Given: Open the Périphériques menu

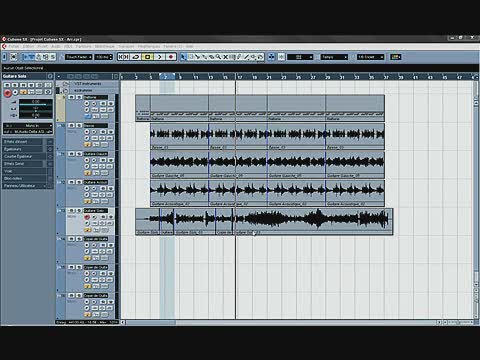Looking at the screenshot, I should coord(149,46).
